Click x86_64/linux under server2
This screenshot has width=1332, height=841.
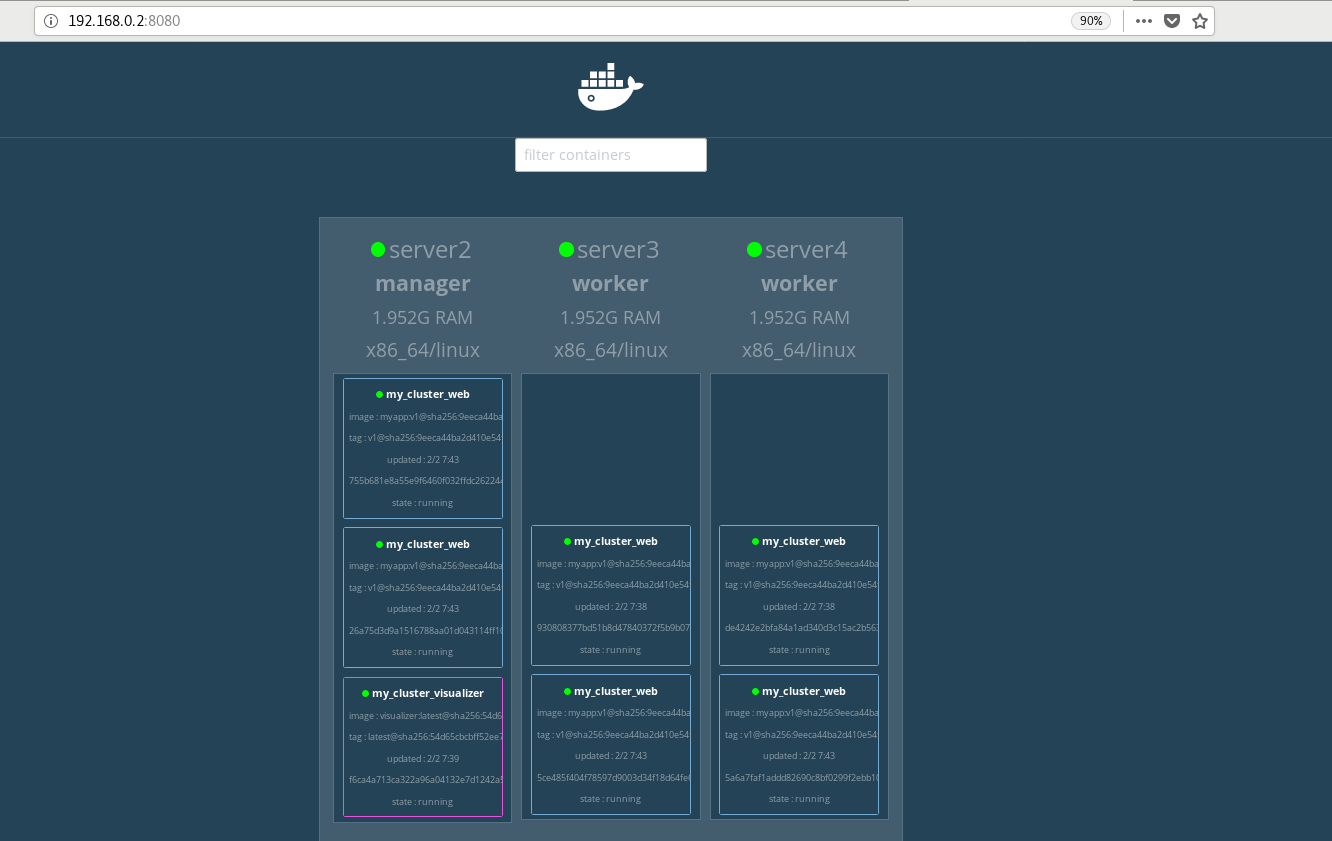tap(423, 351)
